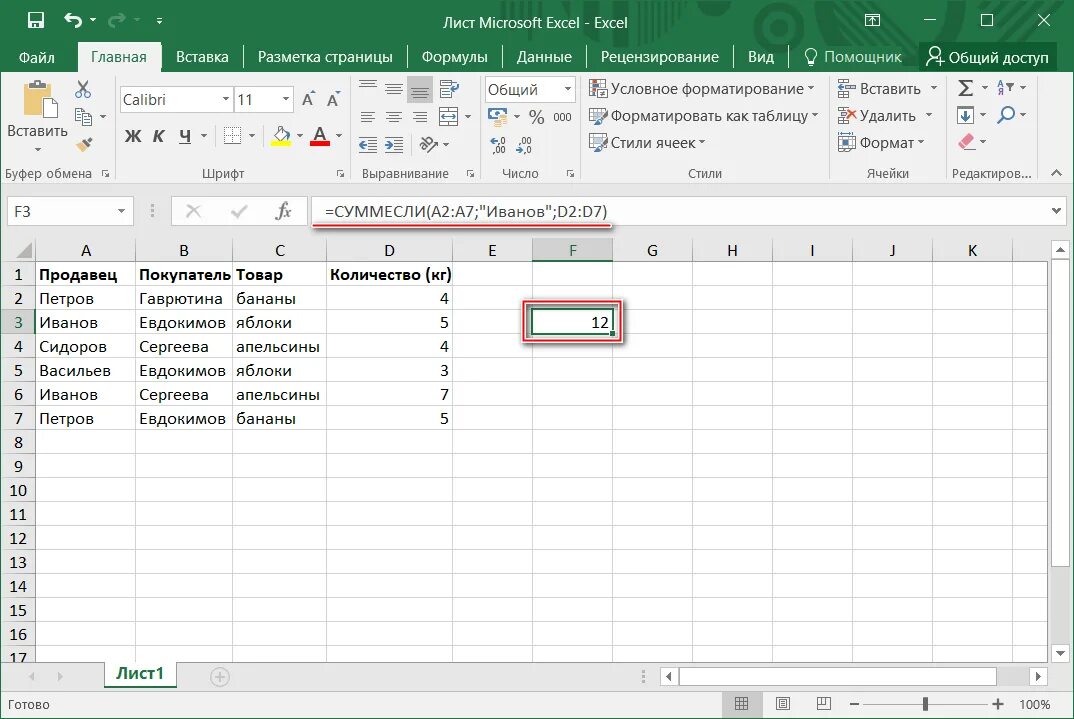Toggle wrap text
Image resolution: width=1074 pixels, height=719 pixels.
449,88
